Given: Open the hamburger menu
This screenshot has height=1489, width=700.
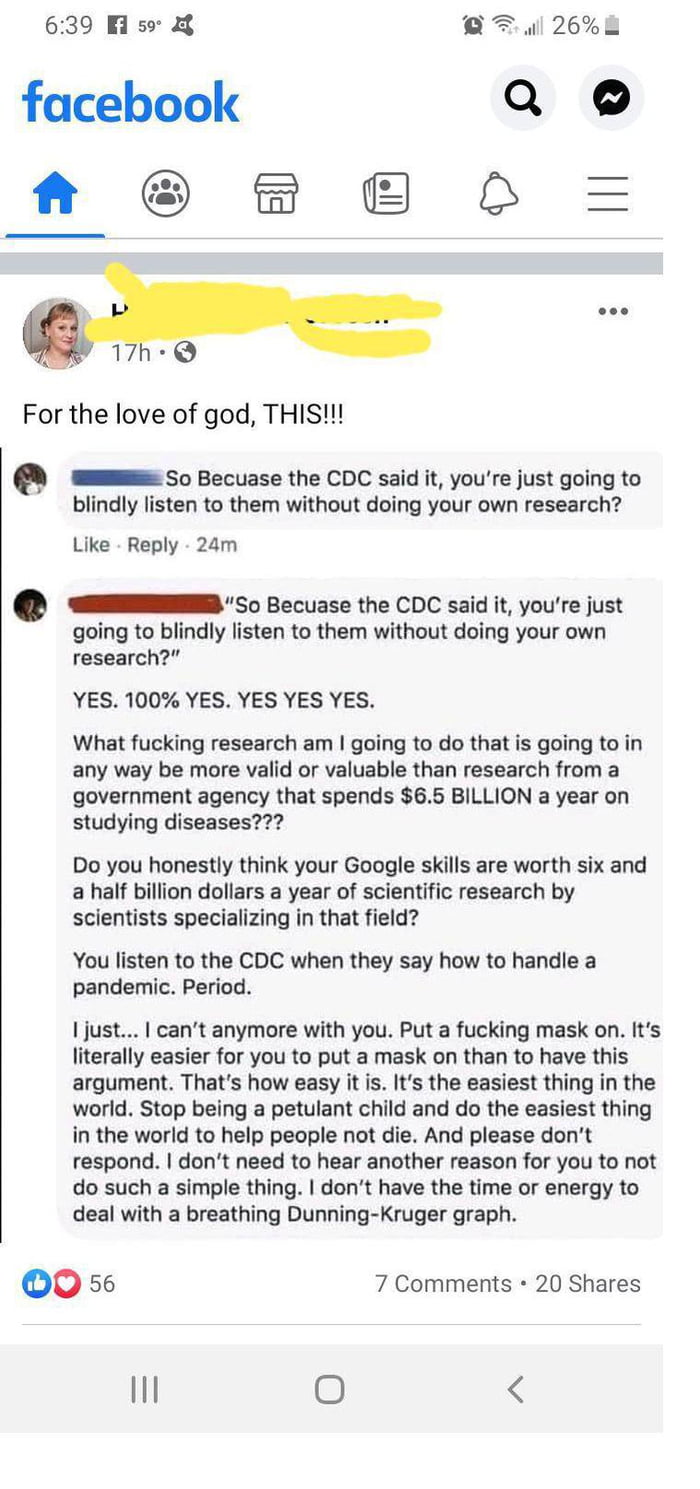Looking at the screenshot, I should pyautogui.click(x=607, y=194).
